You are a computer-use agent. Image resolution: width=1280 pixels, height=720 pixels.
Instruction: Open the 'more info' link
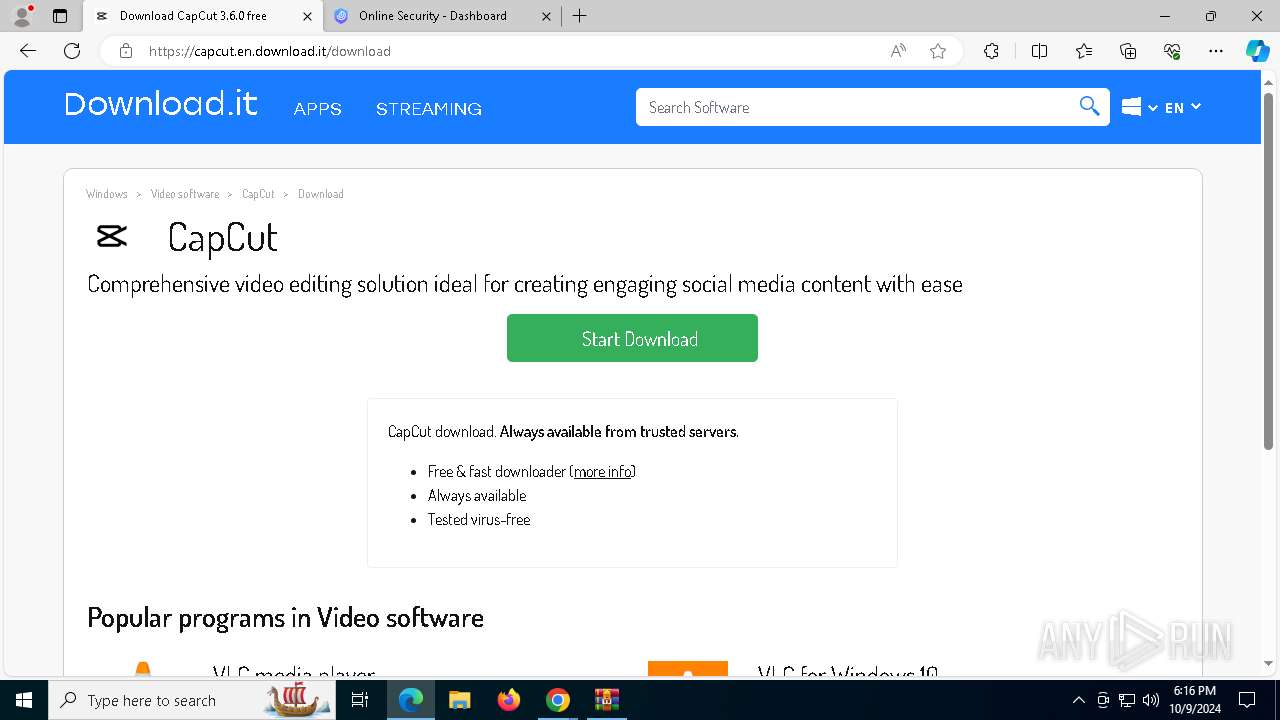(x=603, y=471)
